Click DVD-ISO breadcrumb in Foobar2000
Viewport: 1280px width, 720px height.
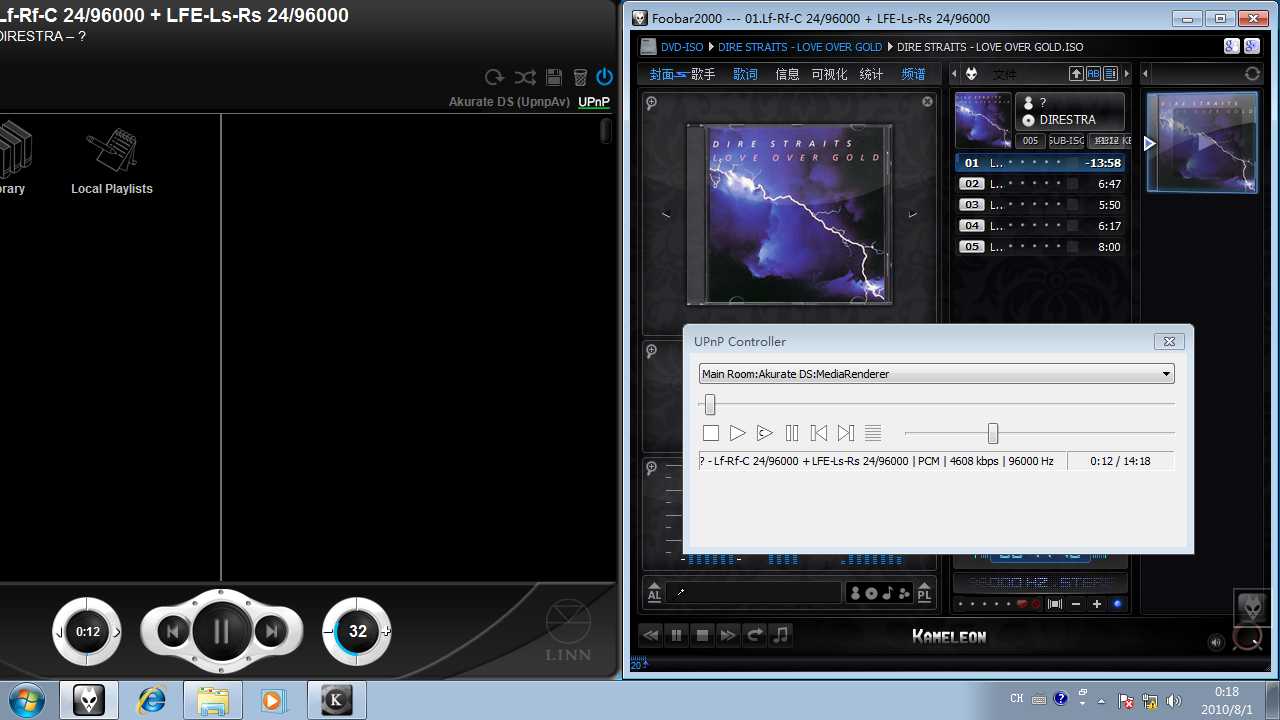(682, 47)
